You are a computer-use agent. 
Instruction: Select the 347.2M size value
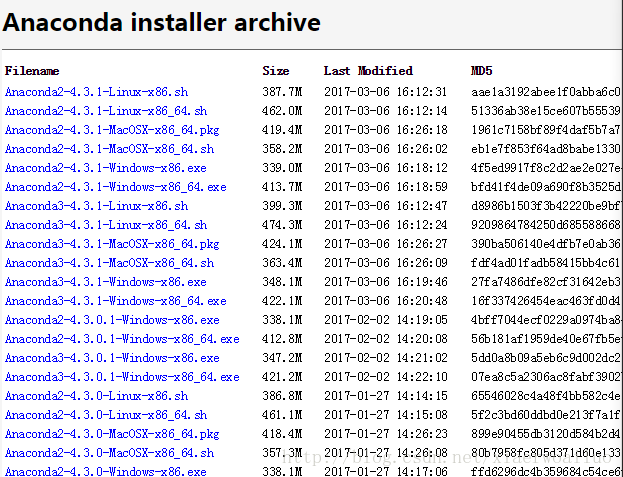282,358
